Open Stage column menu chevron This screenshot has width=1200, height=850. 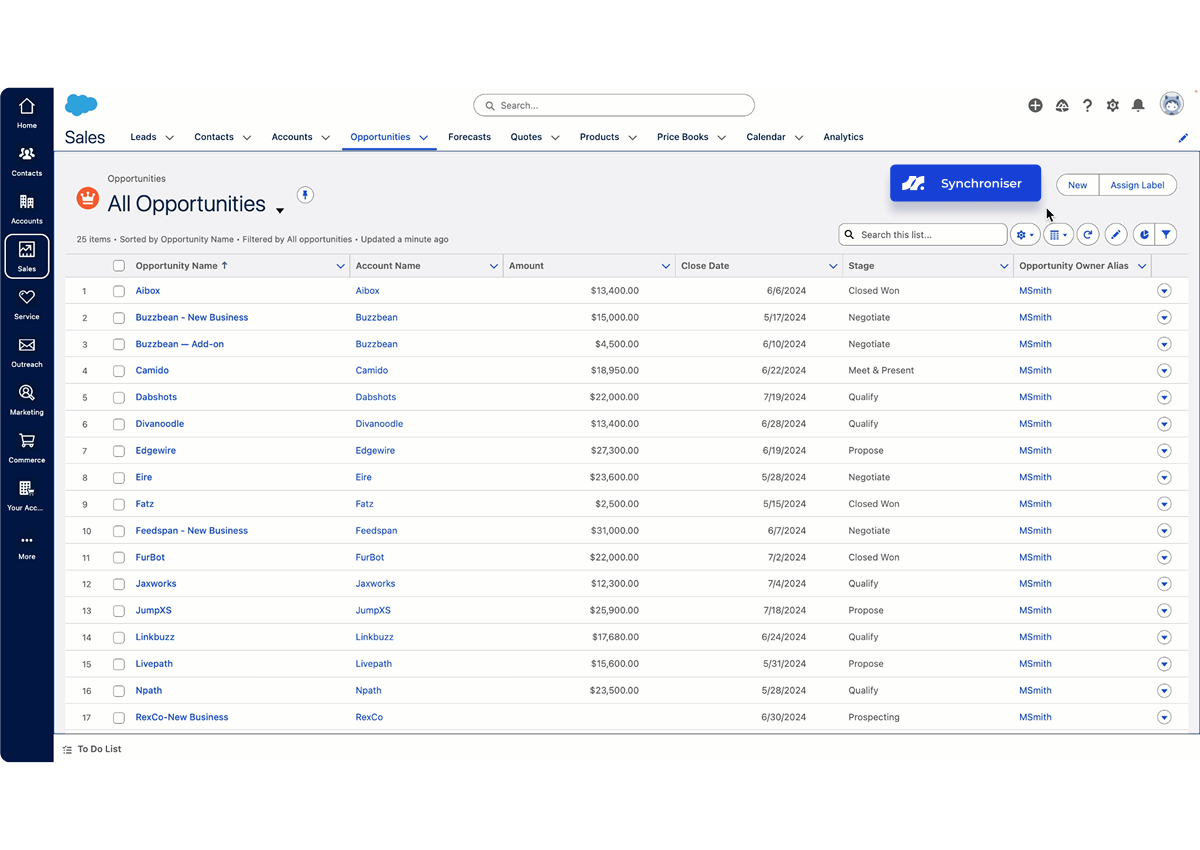point(1004,266)
